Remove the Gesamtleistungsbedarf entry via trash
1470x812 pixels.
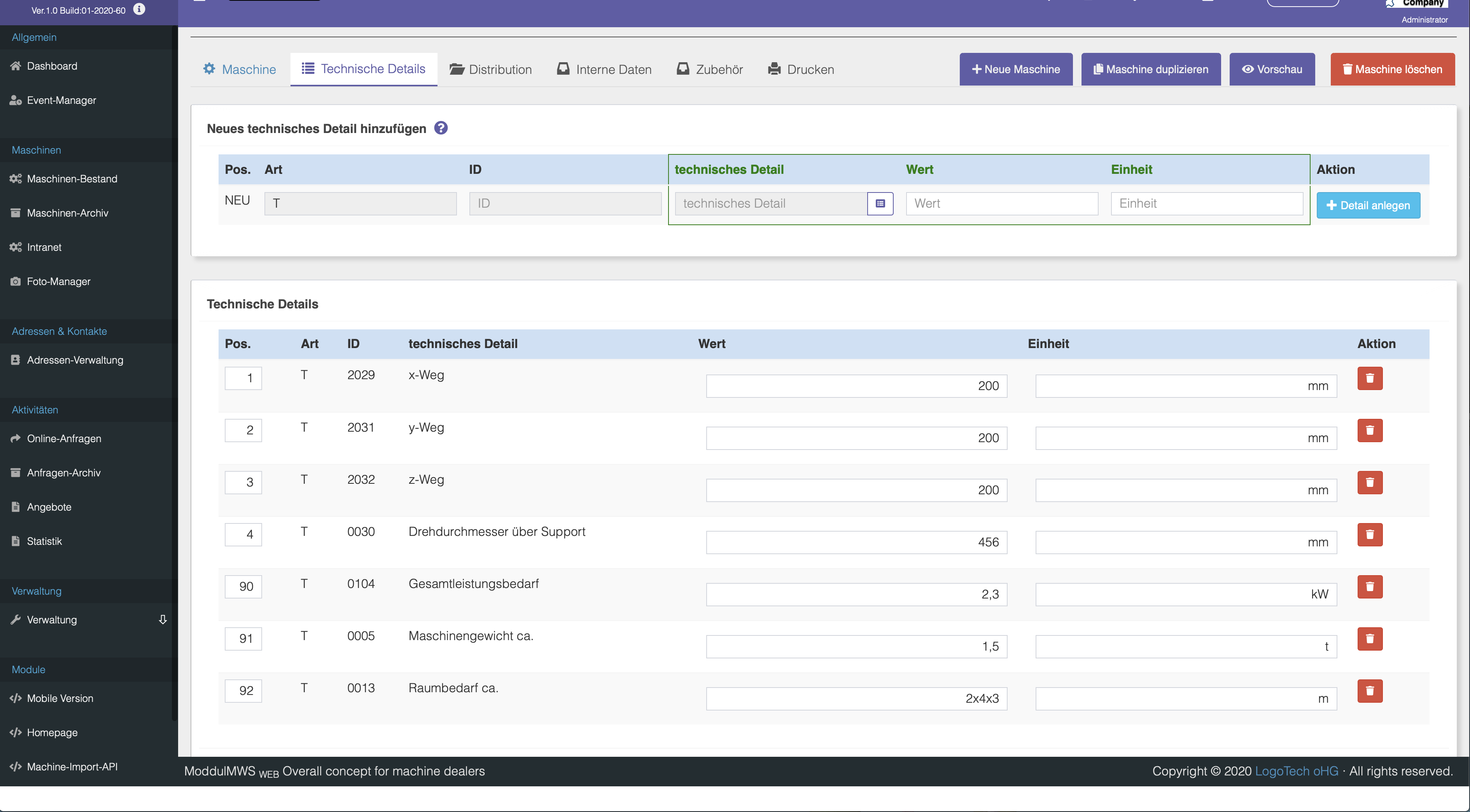pos(1370,586)
